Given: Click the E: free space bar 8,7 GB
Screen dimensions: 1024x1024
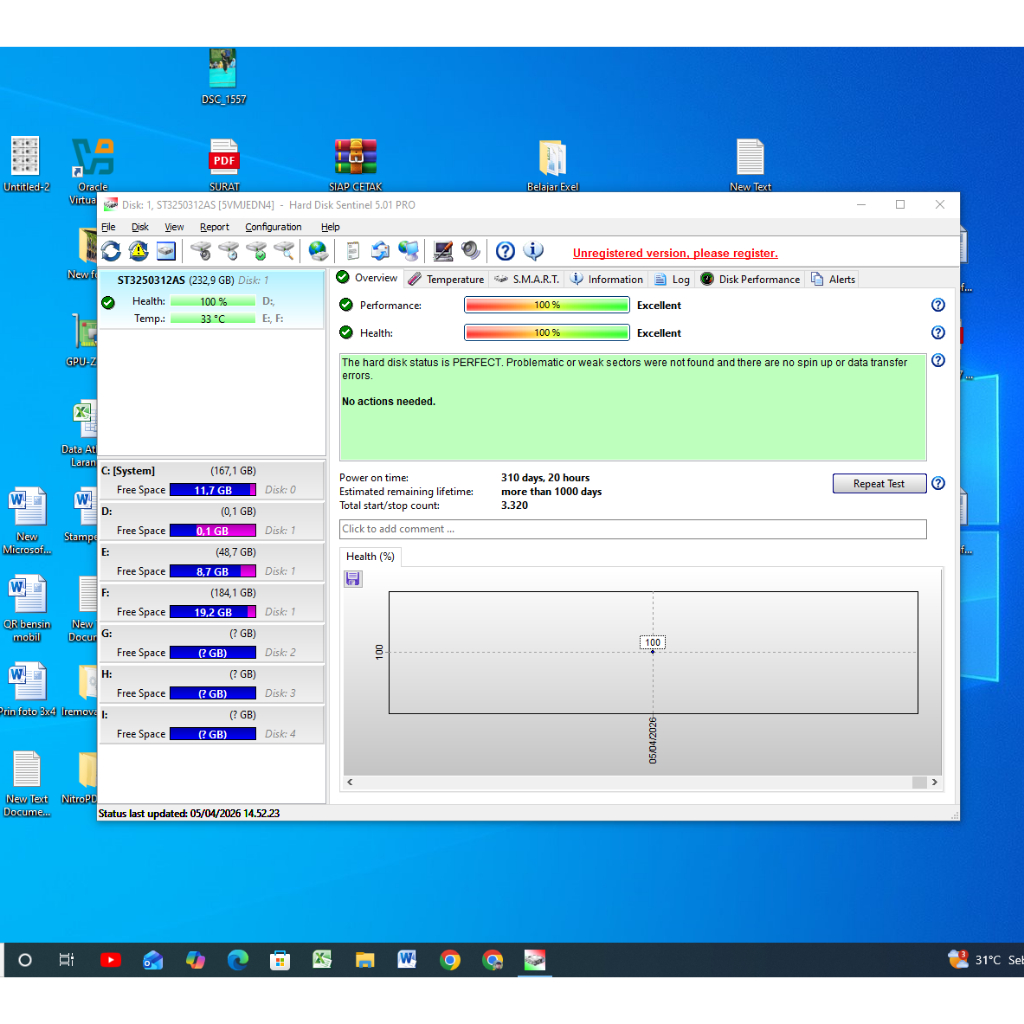Looking at the screenshot, I should click(x=213, y=571).
